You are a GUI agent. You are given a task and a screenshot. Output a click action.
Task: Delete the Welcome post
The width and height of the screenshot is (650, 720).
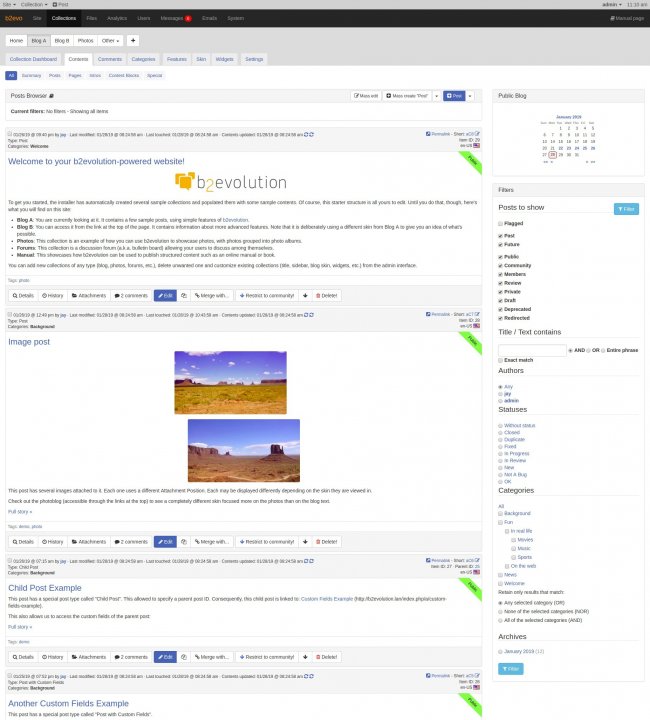326,296
